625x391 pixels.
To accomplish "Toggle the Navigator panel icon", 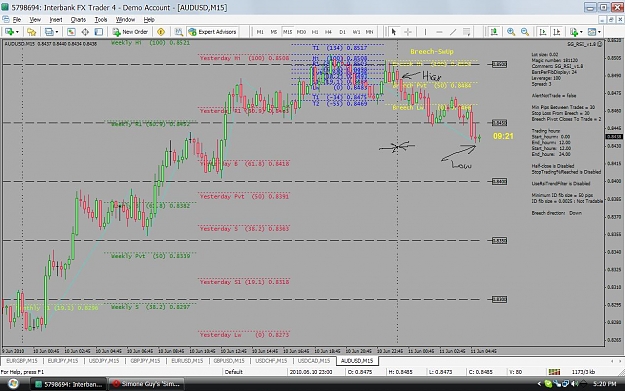I will tap(98, 32).
